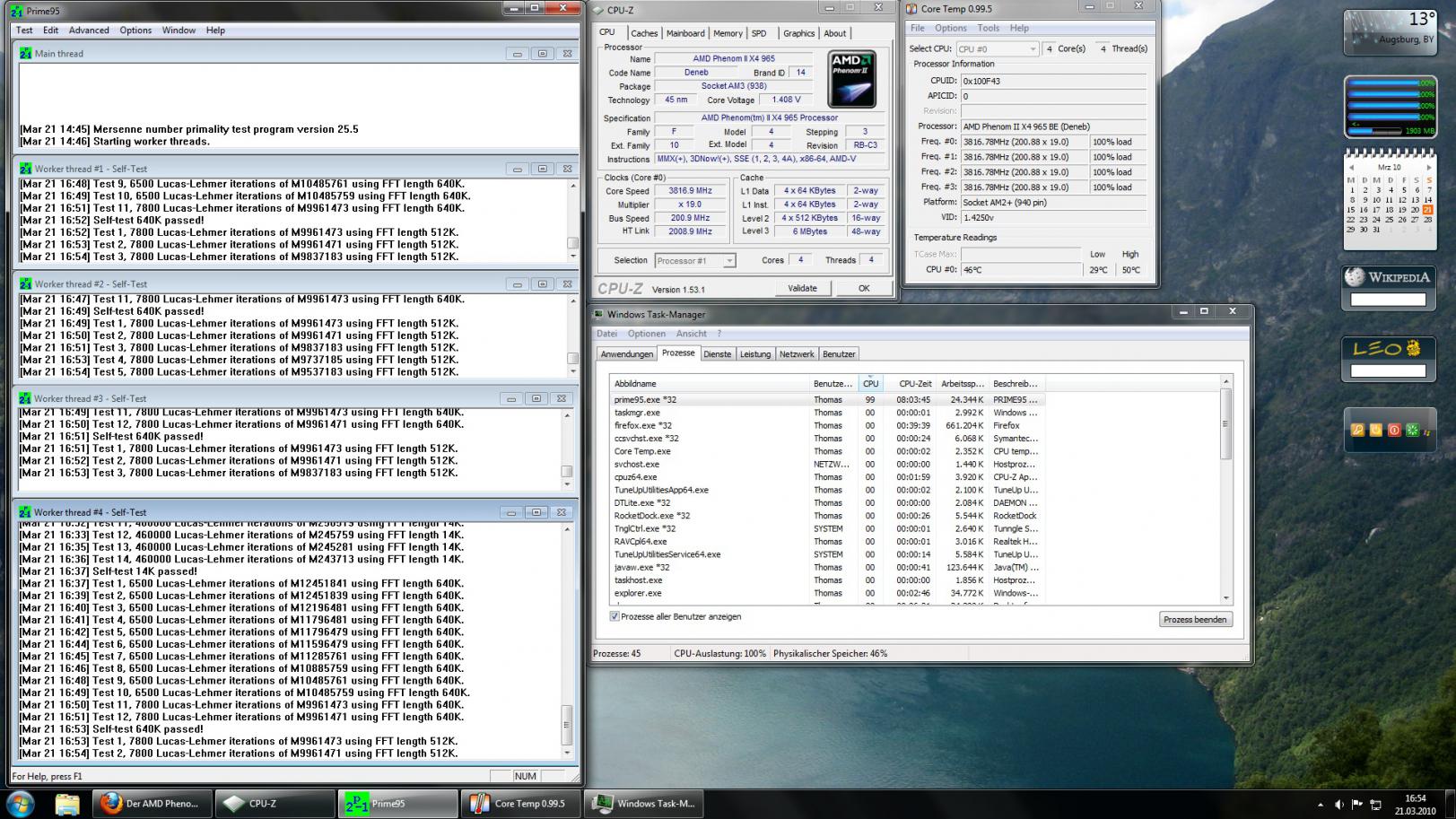Switch to the Mainboard tab in CPU-Z
Viewport: 1456px width, 819px height.
685,33
